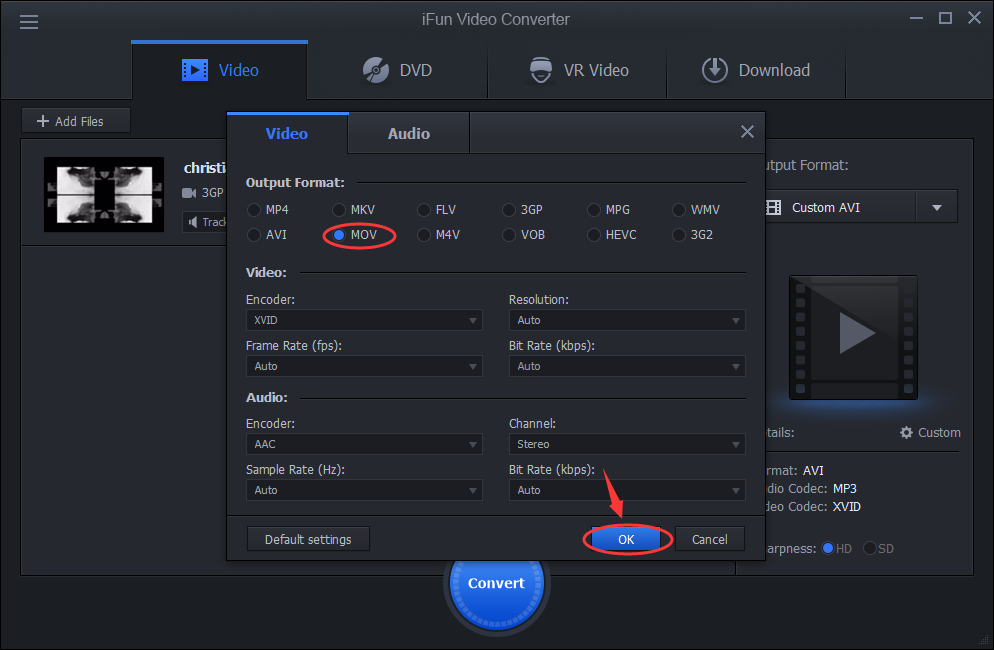Image resolution: width=994 pixels, height=650 pixels.
Task: Select MKV output format
Action: coord(354,210)
